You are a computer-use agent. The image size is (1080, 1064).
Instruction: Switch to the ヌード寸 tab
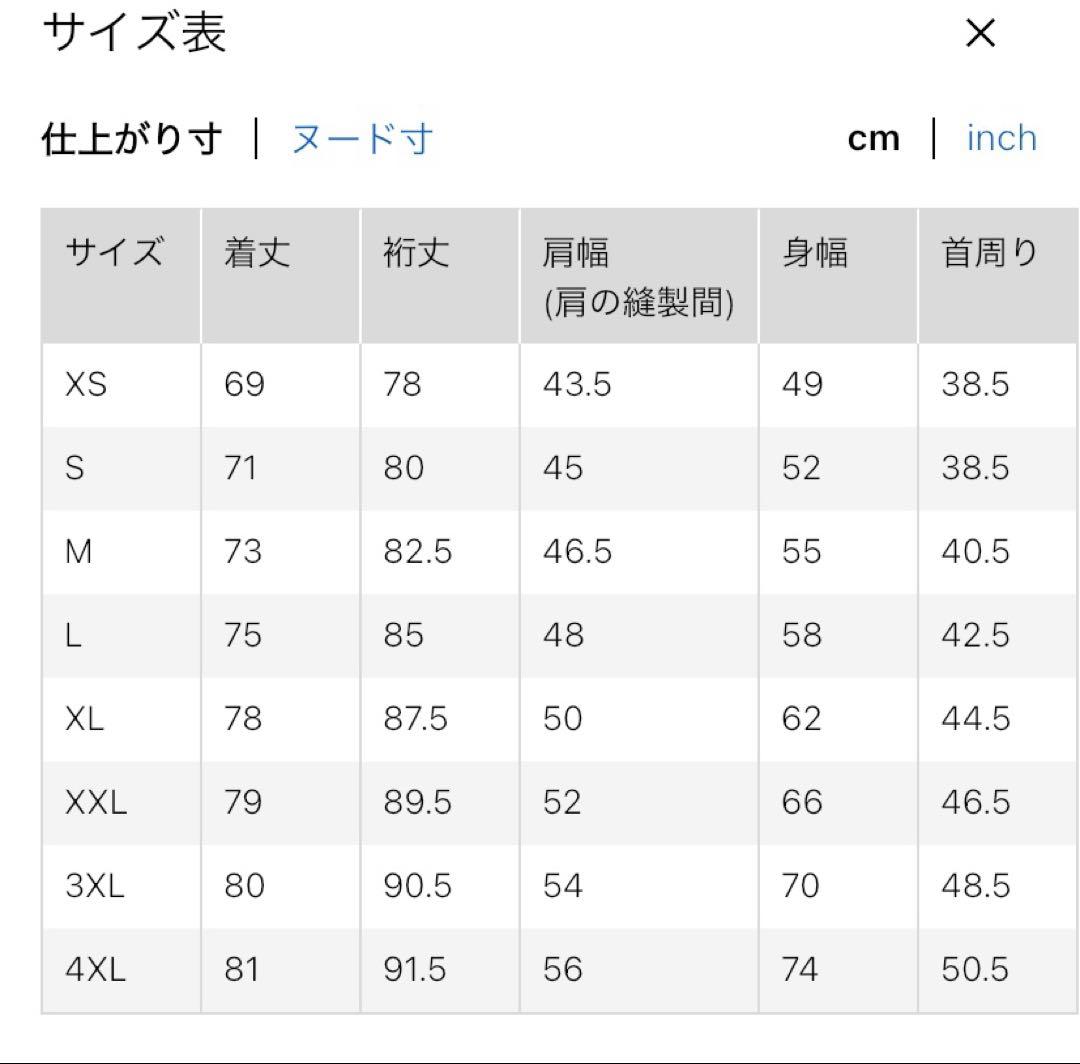coord(362,139)
